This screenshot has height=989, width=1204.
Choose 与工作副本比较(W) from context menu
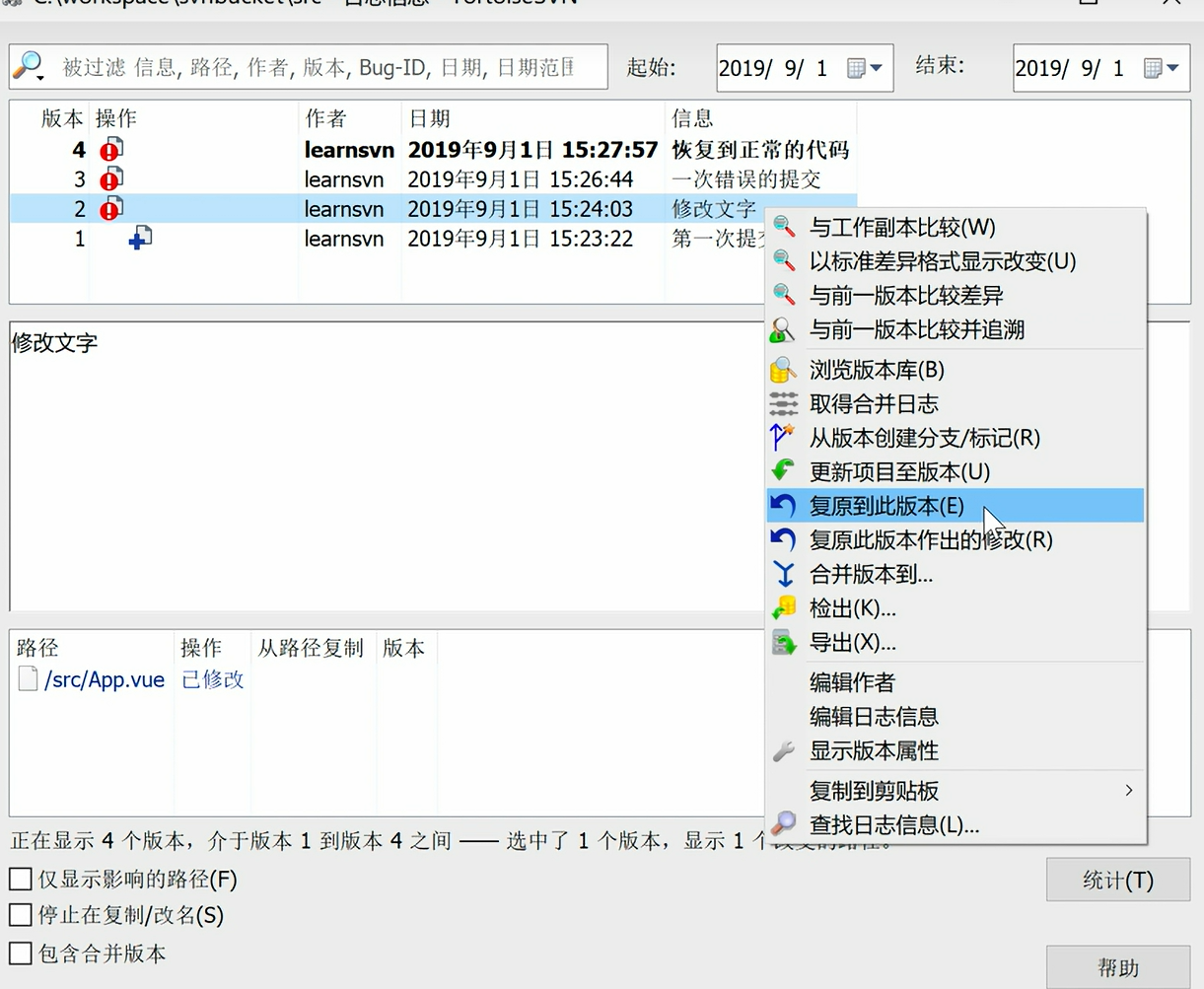[956, 227]
